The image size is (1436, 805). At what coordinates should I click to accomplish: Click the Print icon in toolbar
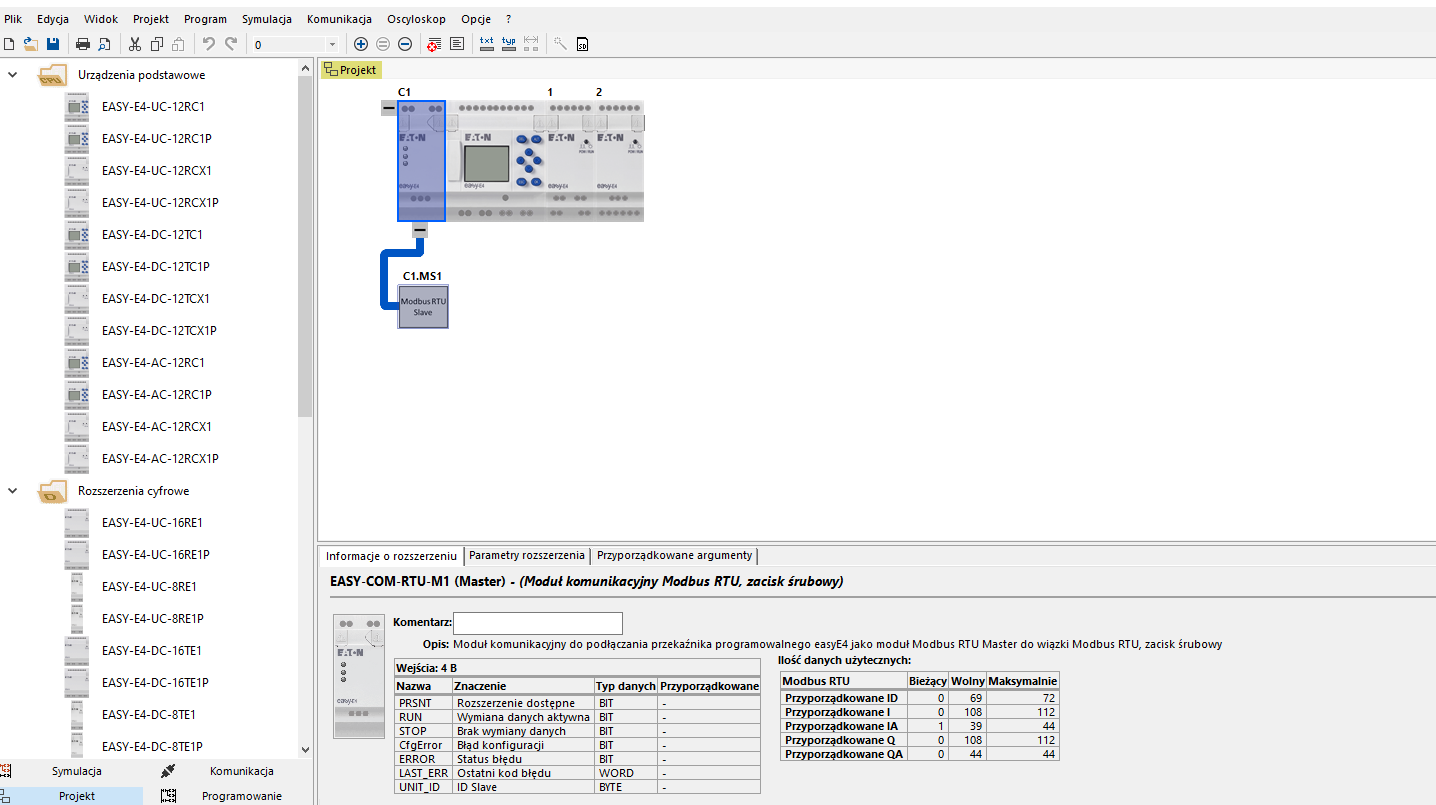point(83,44)
